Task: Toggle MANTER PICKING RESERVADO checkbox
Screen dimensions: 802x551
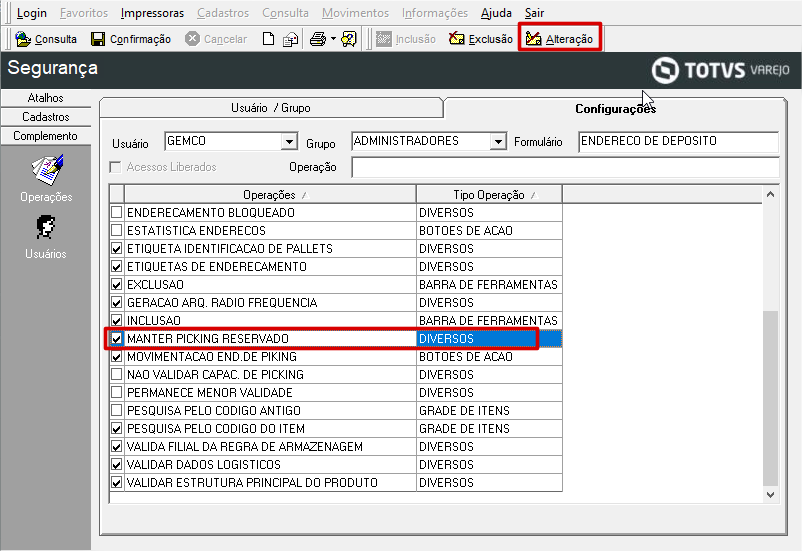Action: [x=117, y=339]
